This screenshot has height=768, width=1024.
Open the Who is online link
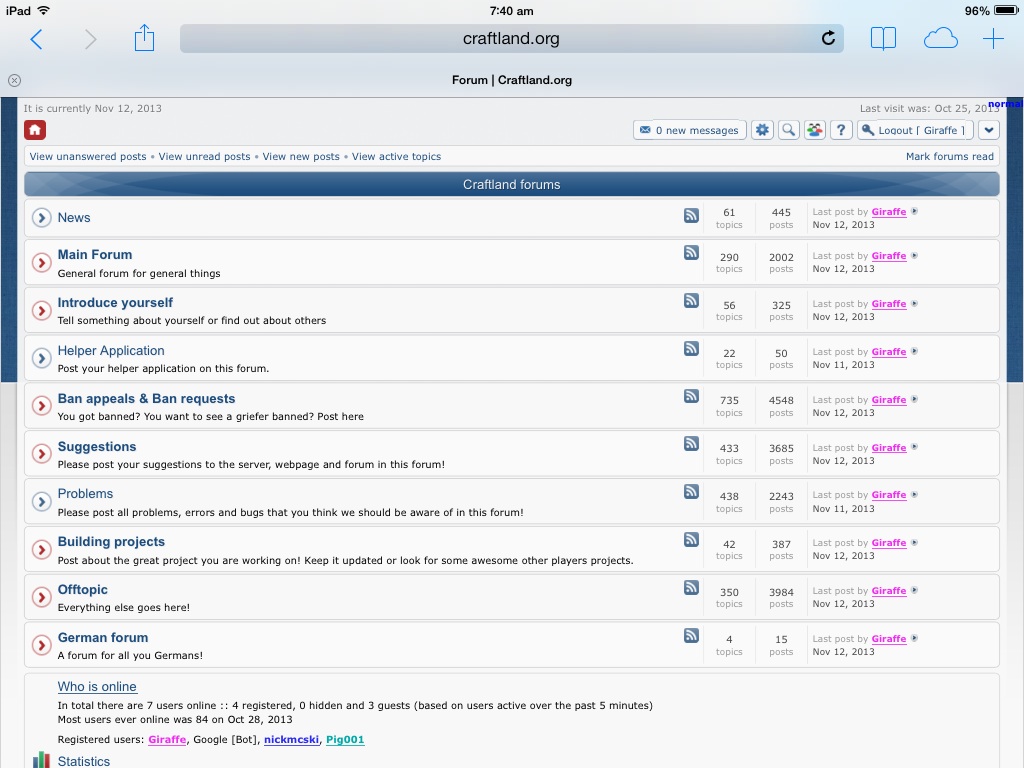click(97, 686)
